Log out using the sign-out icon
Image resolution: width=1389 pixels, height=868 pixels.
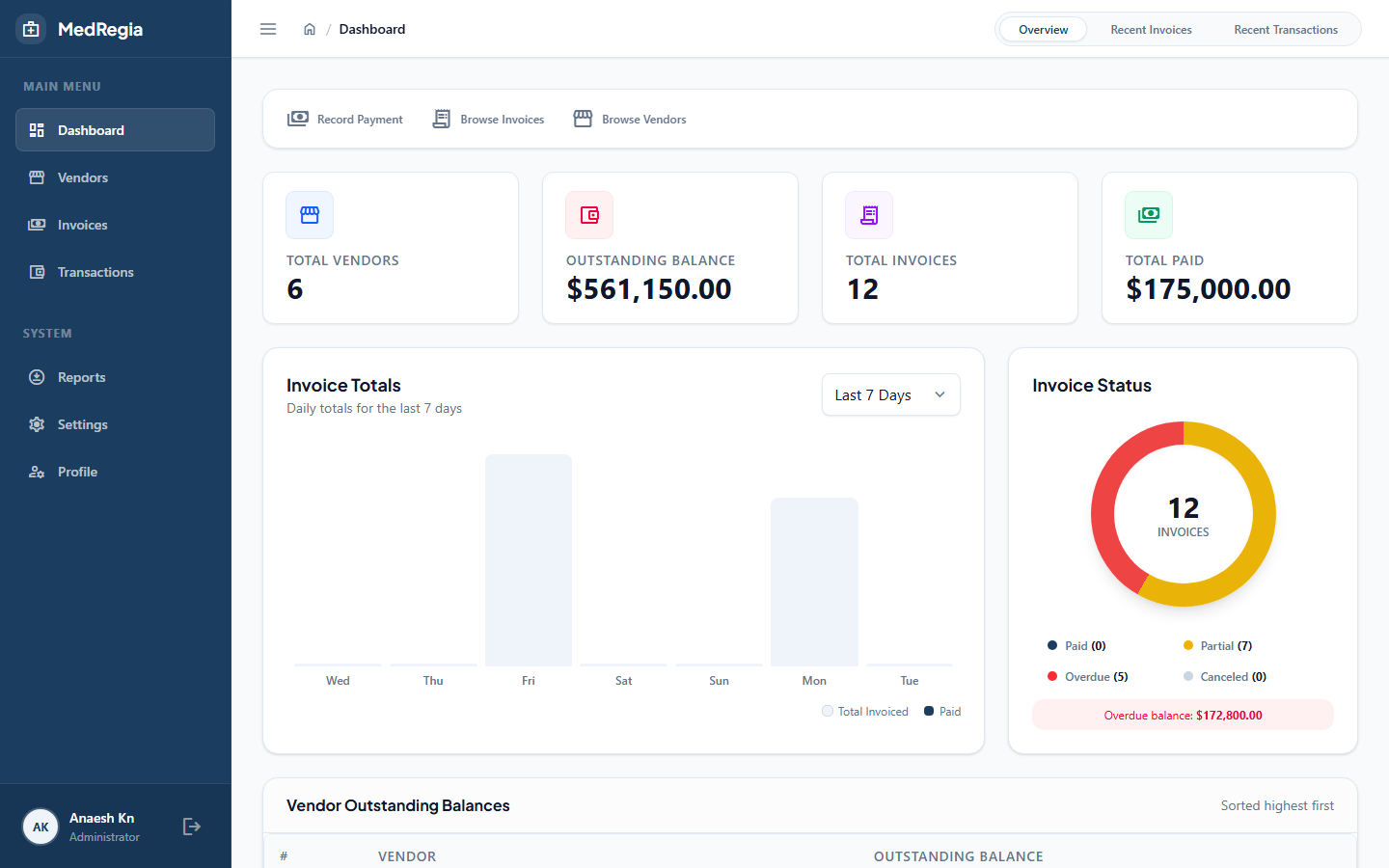click(x=192, y=827)
